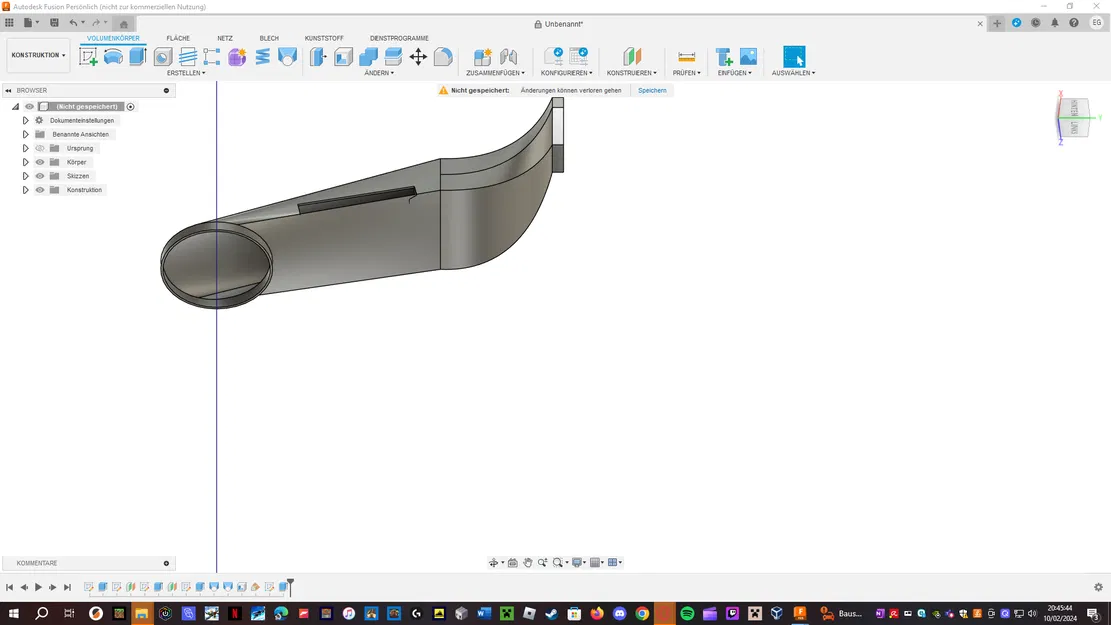
Task: Open Spotify from the Windows taskbar
Action: coord(687,613)
